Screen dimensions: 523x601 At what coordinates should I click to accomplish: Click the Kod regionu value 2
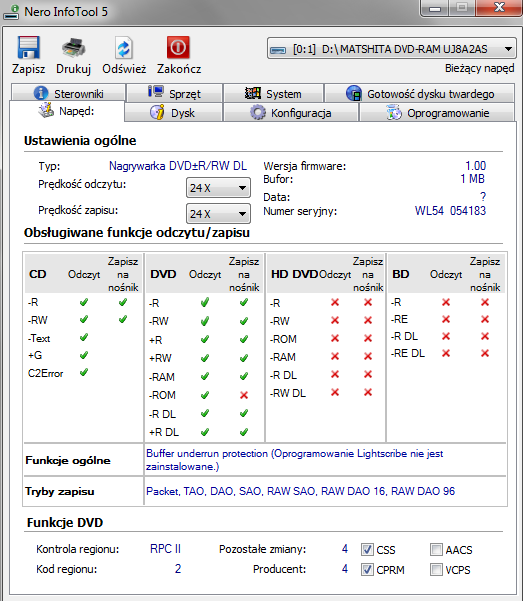click(178, 568)
